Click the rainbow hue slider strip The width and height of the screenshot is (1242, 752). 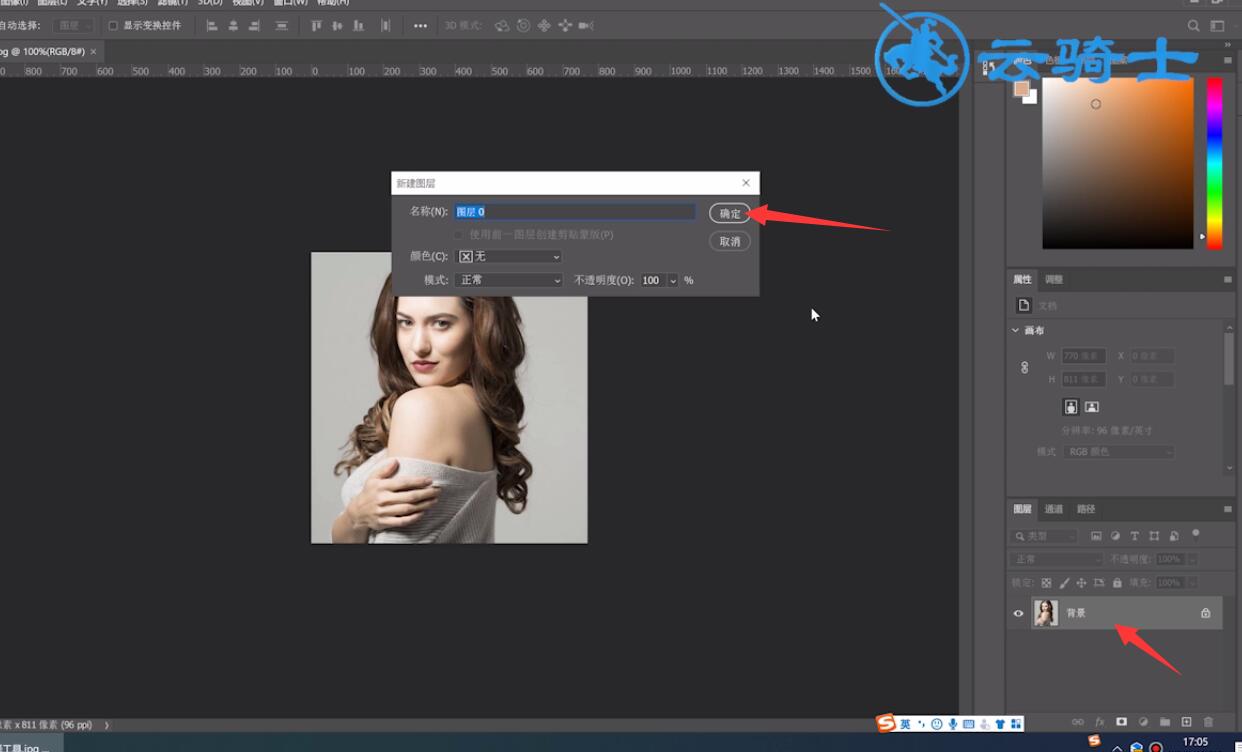[1214, 163]
